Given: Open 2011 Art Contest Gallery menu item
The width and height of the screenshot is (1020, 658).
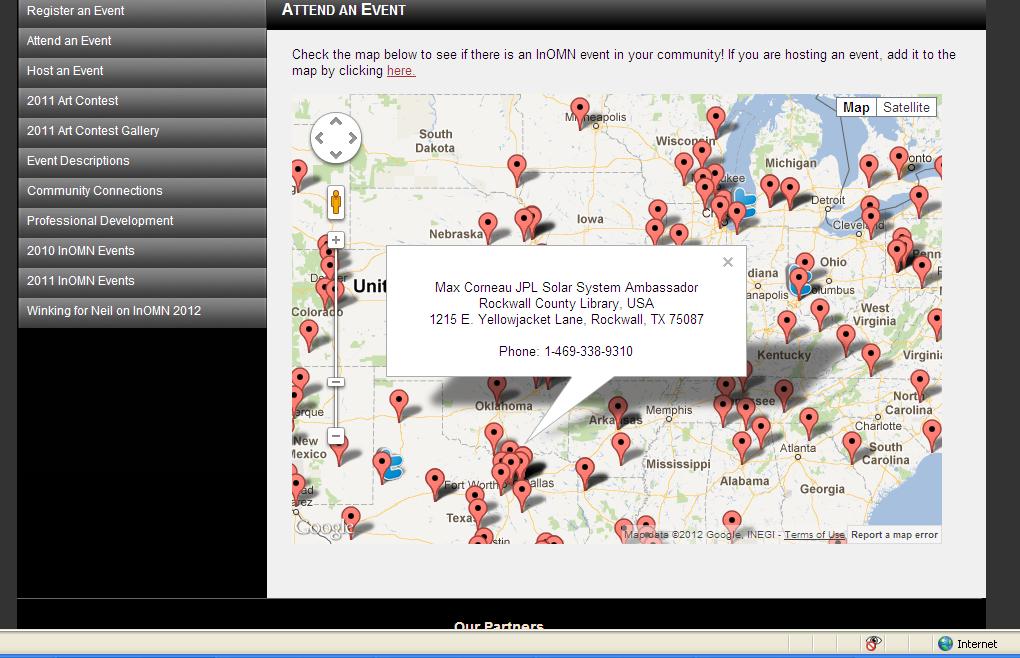Looking at the screenshot, I should pos(93,131).
